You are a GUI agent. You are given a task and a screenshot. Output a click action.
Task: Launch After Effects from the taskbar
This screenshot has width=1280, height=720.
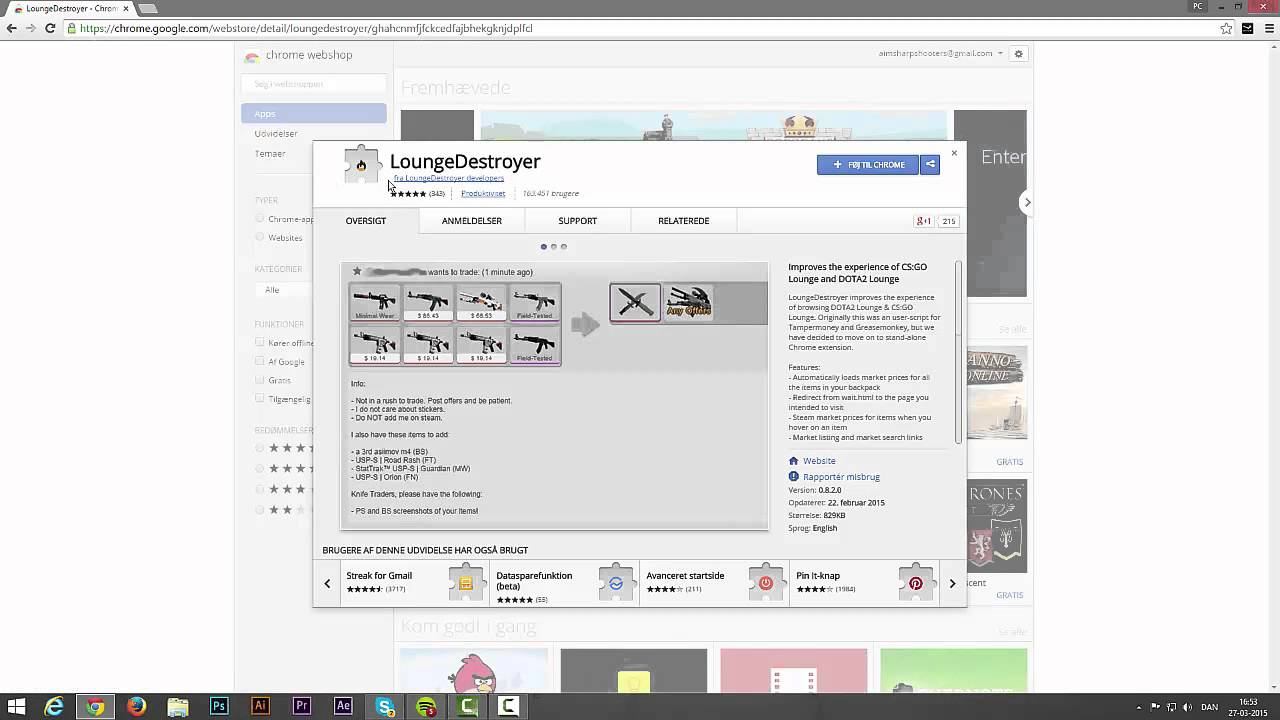[x=343, y=707]
